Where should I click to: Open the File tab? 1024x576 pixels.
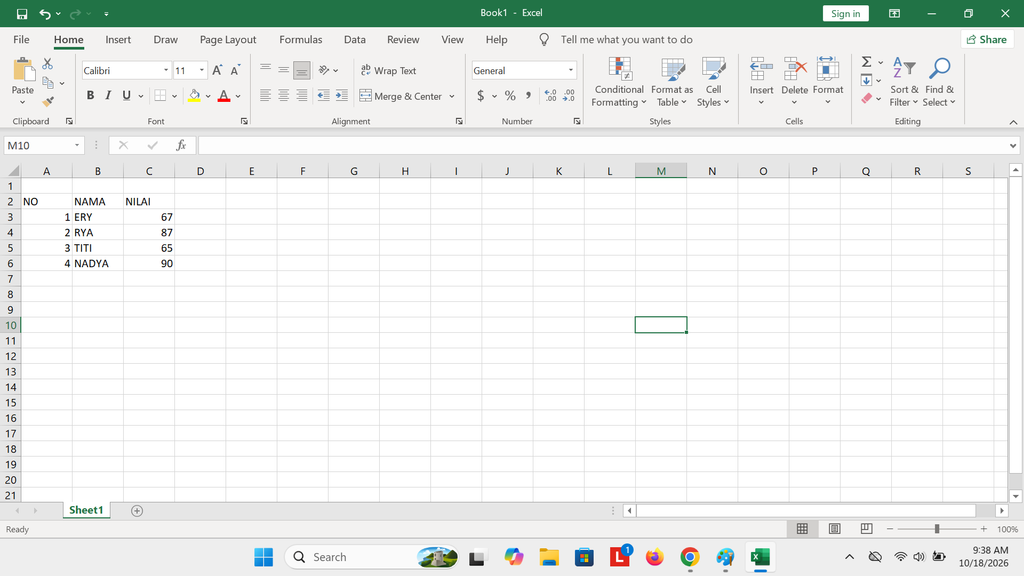point(21,39)
